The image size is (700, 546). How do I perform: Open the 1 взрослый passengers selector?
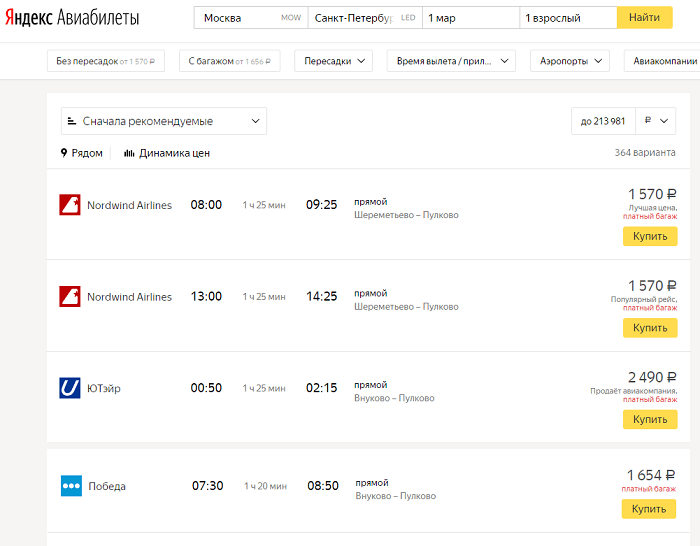pyautogui.click(x=568, y=18)
